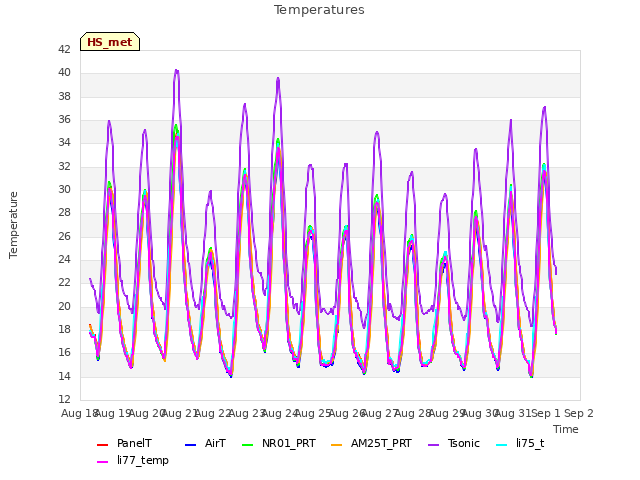Image resolution: width=640 pixels, height=480 pixels.
Task: Click the Aug 31 x-axis tick label
Action: click(513, 413)
